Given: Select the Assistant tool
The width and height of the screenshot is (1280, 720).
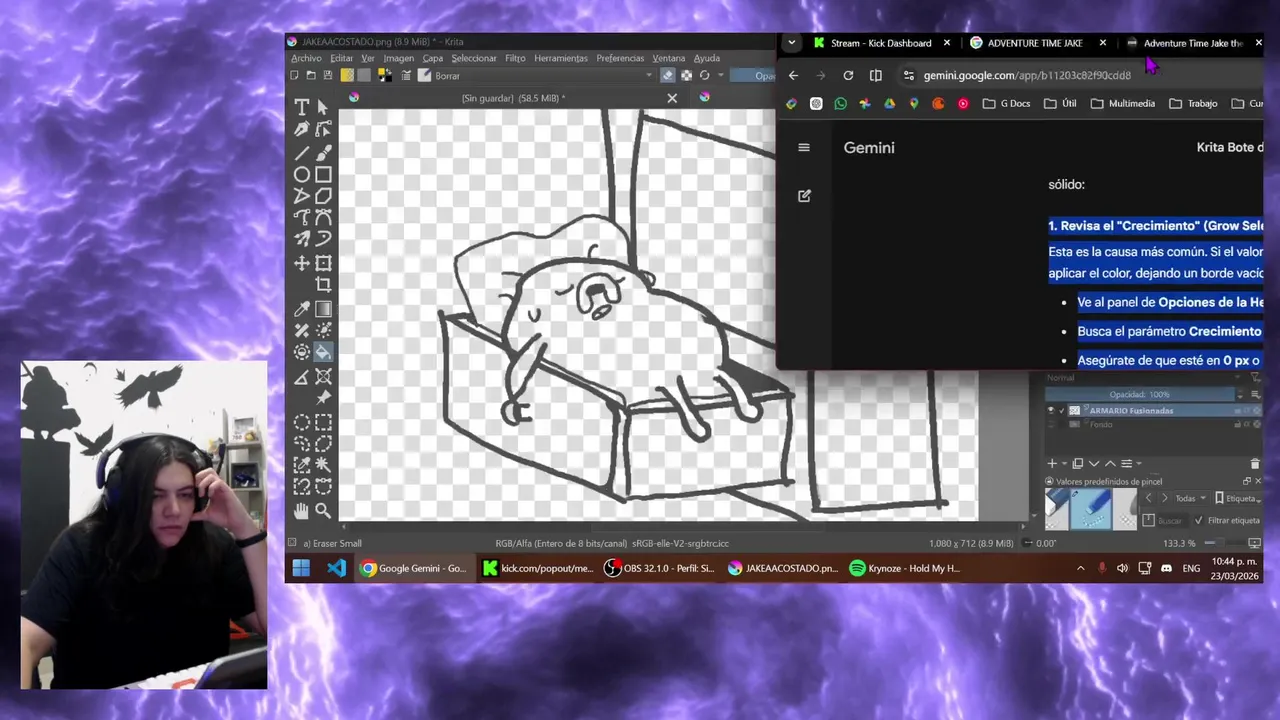Looking at the screenshot, I should click(323, 377).
